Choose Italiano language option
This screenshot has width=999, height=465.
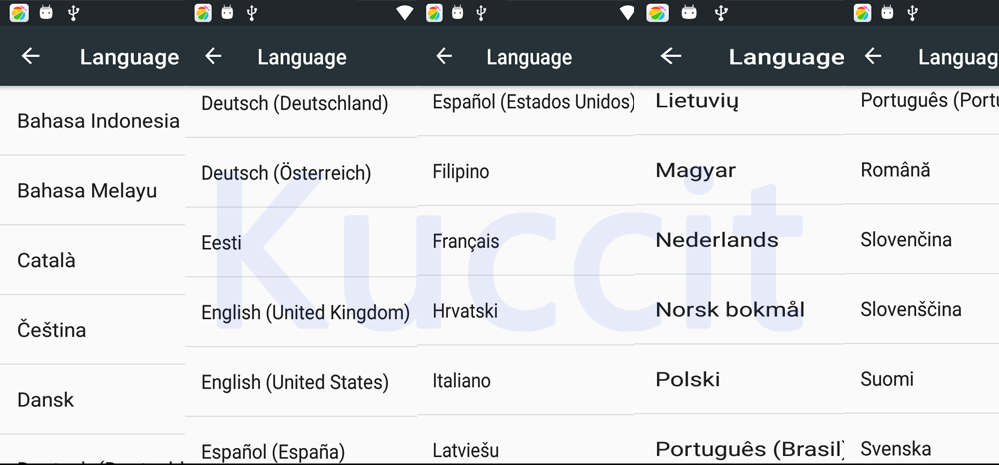pyautogui.click(x=462, y=381)
